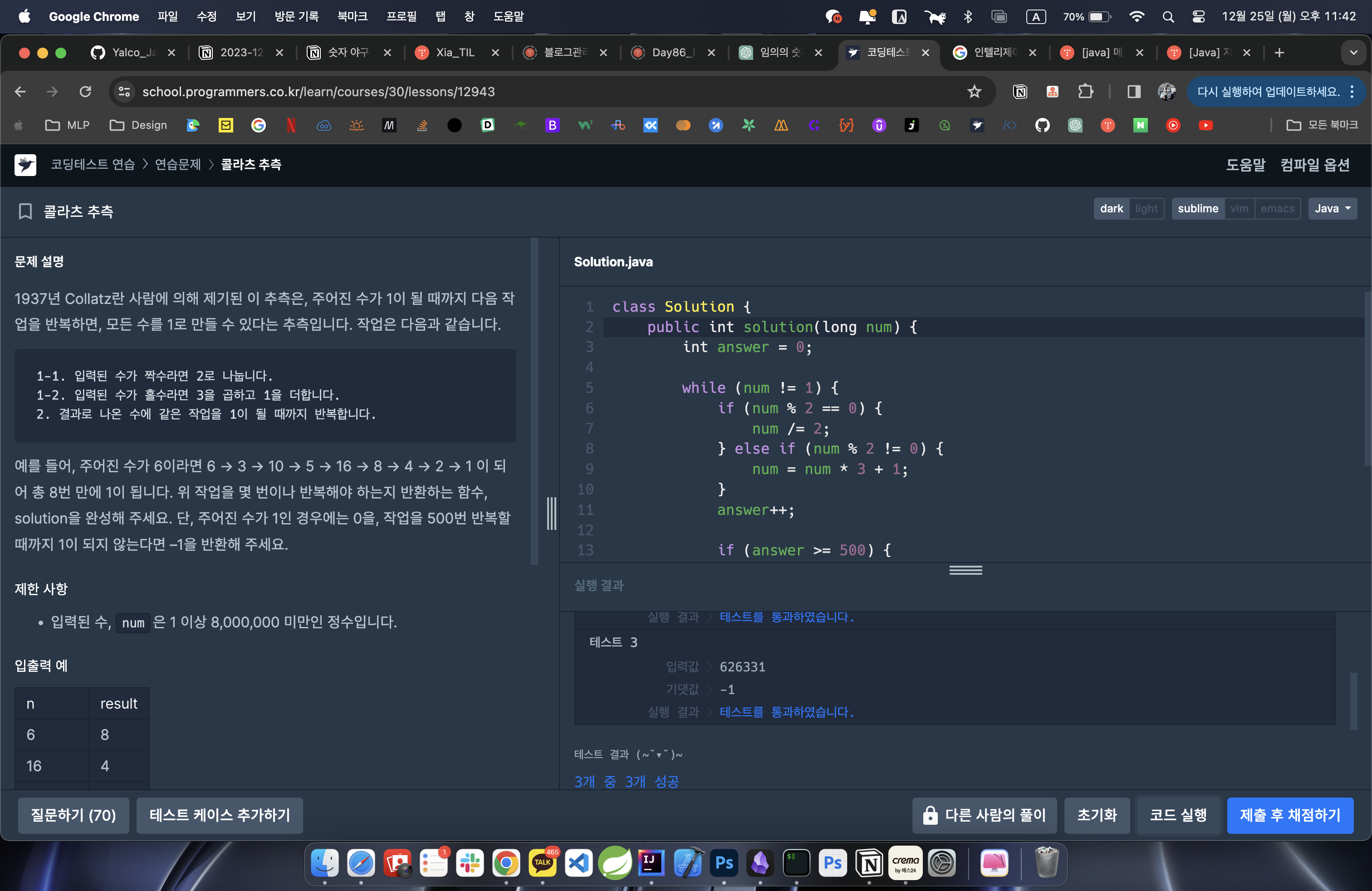Select the vim keybinding mode
This screenshot has height=891, width=1372.
(x=1239, y=209)
